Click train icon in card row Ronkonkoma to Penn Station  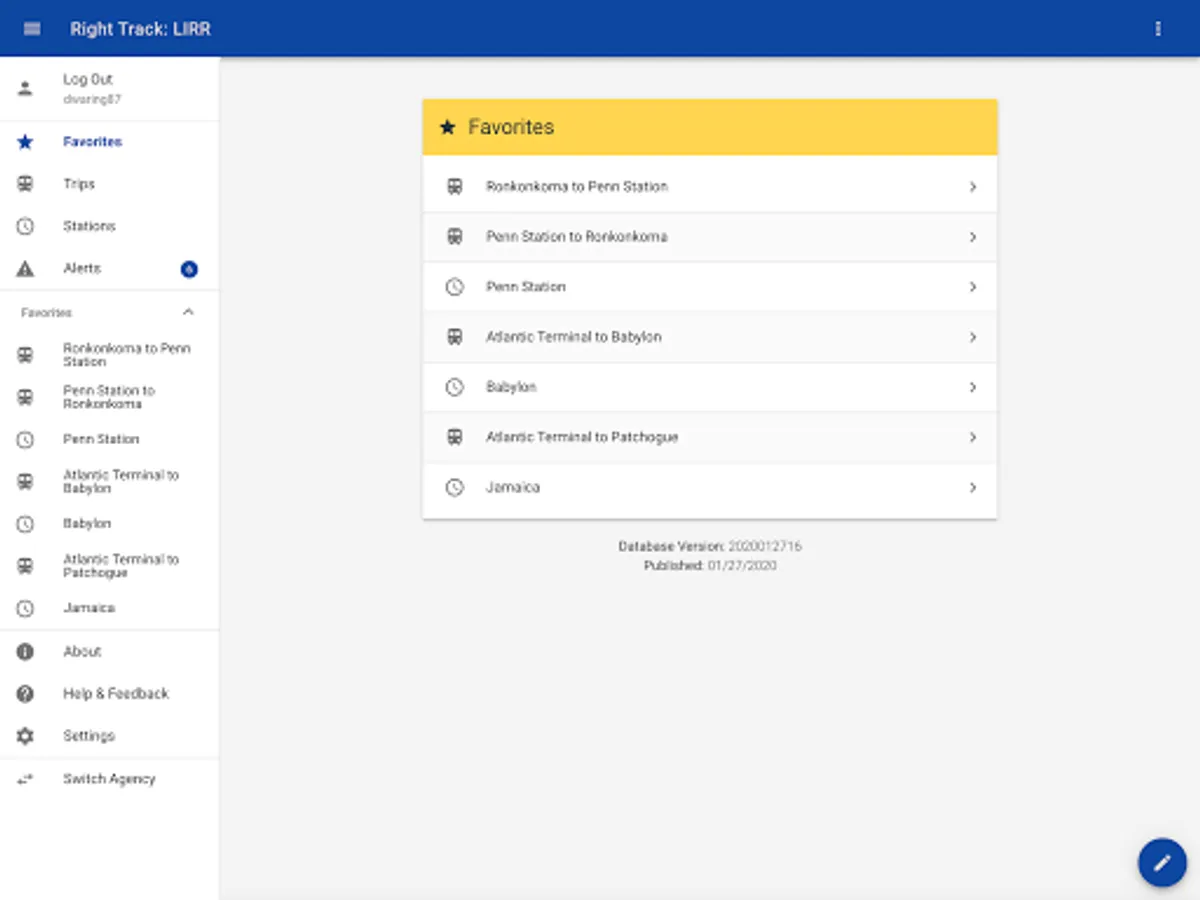pyautogui.click(x=454, y=187)
